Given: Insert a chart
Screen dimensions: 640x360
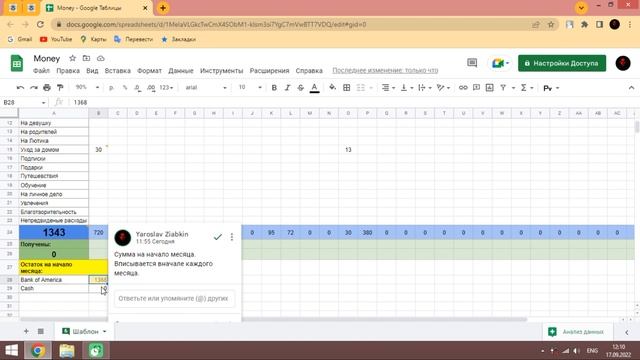Looking at the screenshot, I should (489, 88).
